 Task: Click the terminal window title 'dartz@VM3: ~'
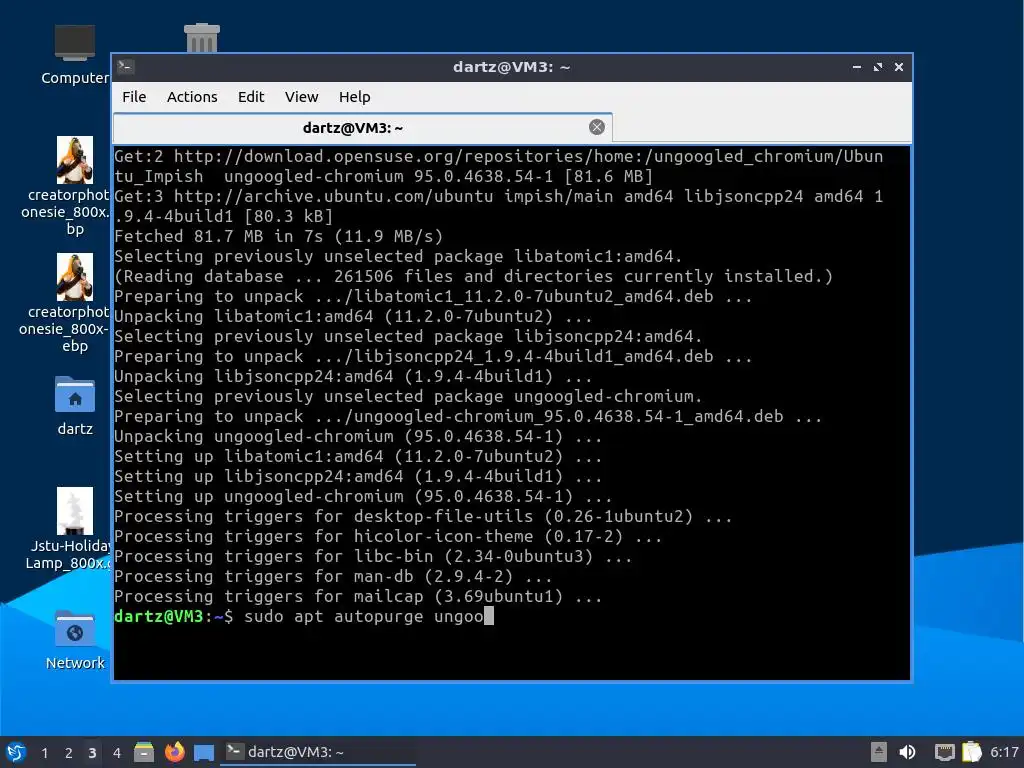coord(511,67)
